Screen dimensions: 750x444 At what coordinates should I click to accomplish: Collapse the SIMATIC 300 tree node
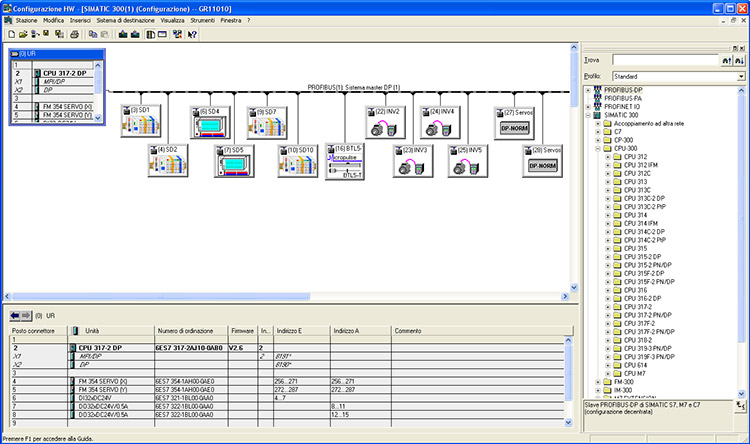588,115
